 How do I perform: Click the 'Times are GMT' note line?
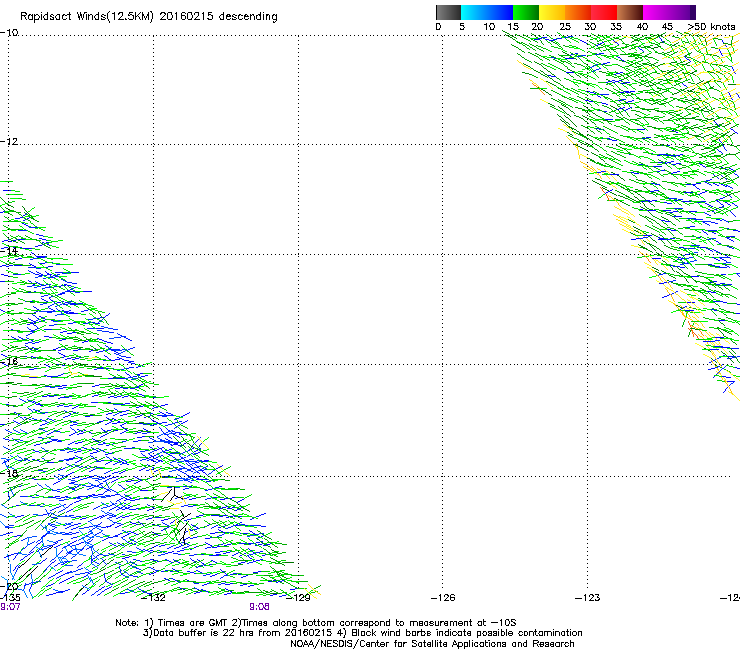(316, 623)
